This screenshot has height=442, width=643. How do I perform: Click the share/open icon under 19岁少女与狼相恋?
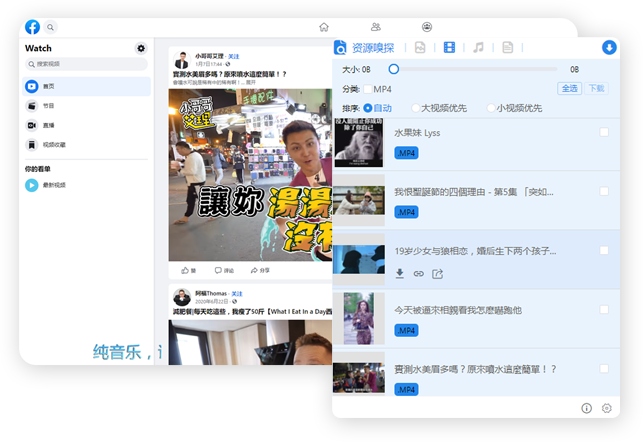(x=438, y=273)
